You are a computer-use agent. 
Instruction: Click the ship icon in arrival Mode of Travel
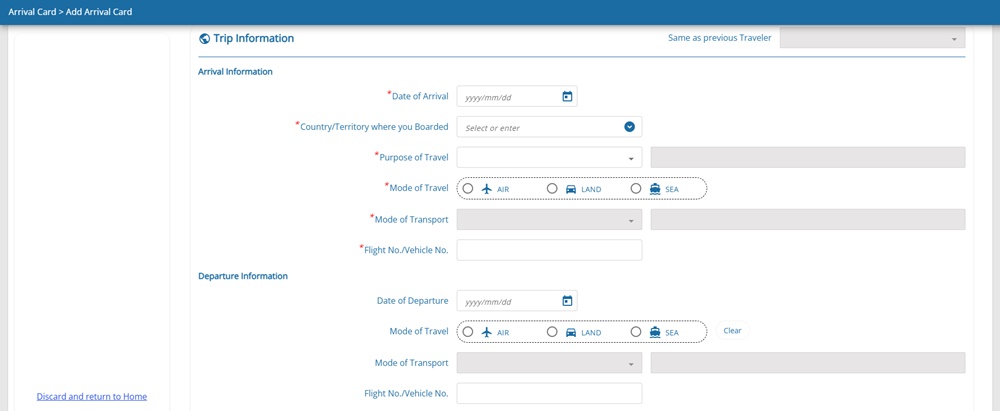tap(655, 189)
